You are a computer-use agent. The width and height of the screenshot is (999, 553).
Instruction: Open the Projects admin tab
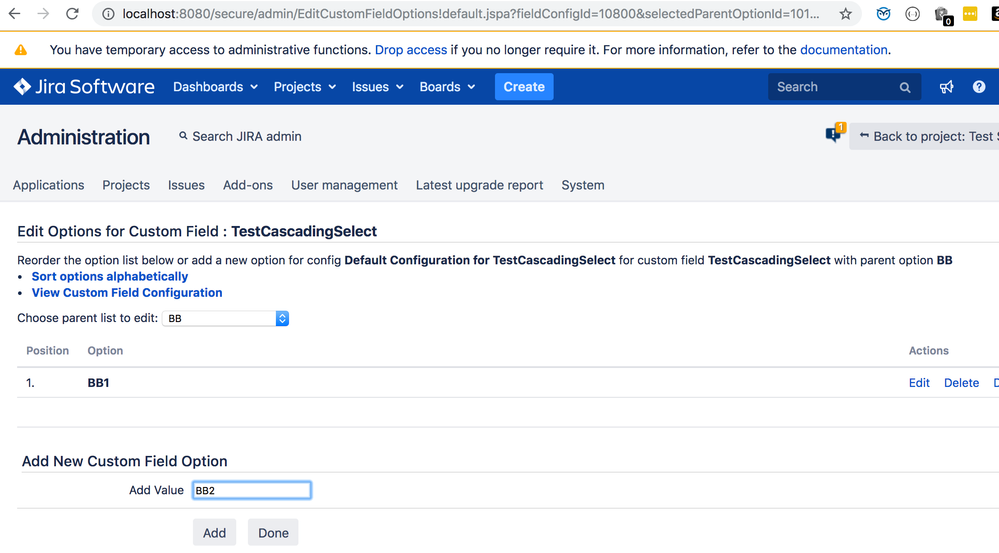click(126, 185)
